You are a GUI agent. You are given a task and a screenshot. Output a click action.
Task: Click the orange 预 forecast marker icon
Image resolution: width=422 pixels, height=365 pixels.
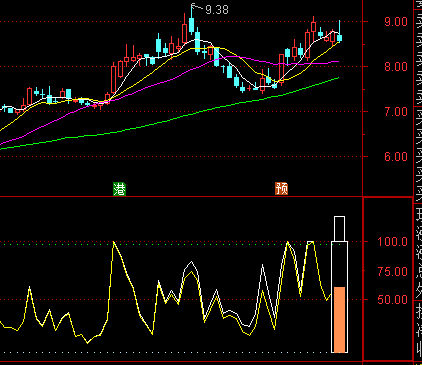(x=281, y=189)
